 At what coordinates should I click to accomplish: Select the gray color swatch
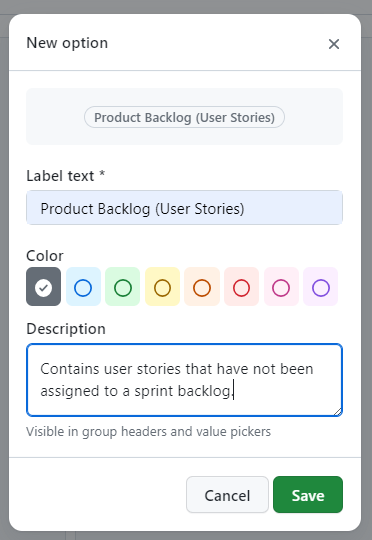pos(43,287)
